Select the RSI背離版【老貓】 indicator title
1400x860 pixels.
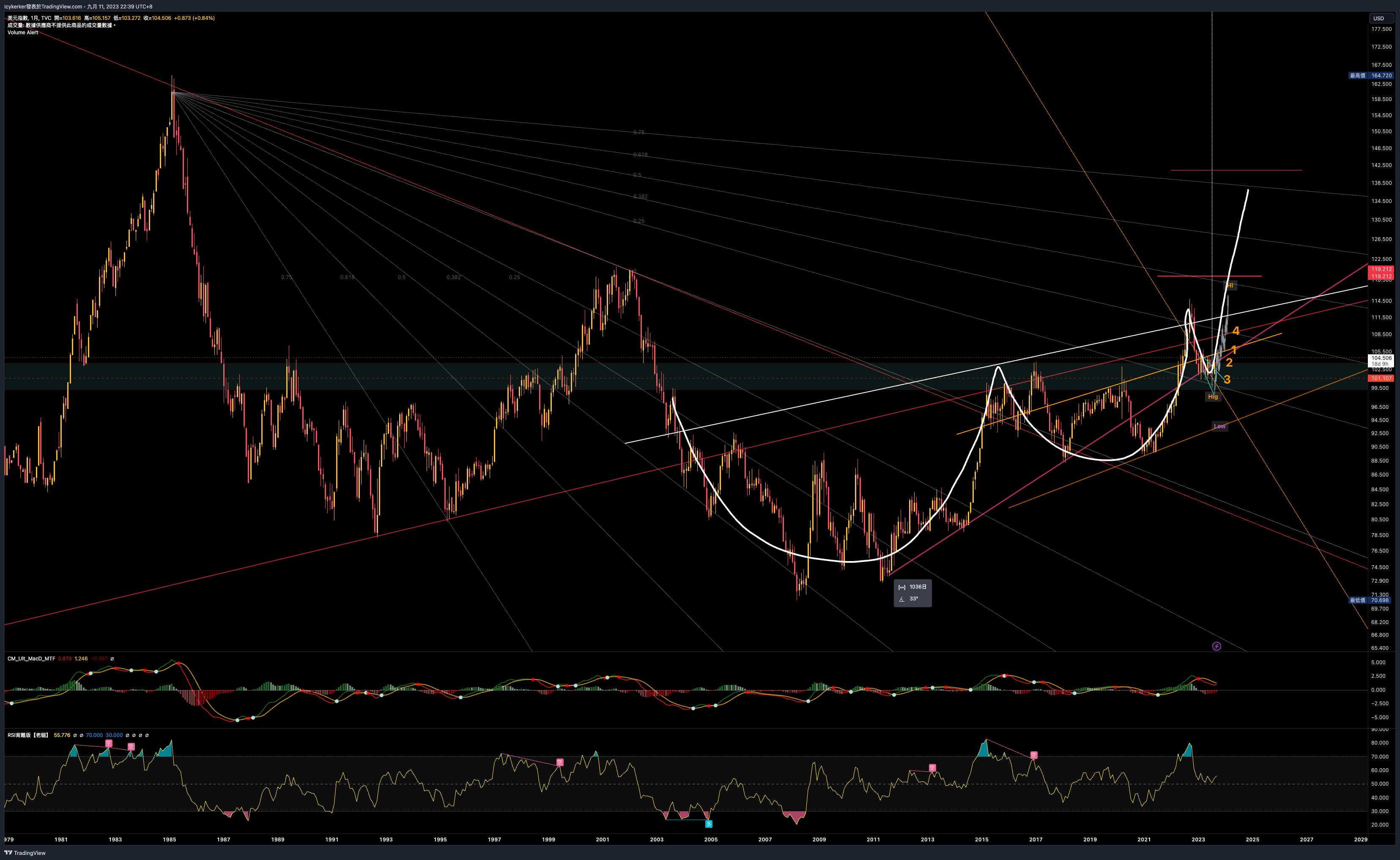click(28, 735)
